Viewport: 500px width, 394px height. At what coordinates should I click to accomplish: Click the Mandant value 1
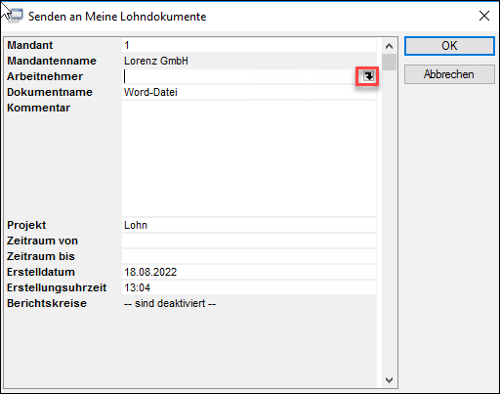(x=249, y=45)
